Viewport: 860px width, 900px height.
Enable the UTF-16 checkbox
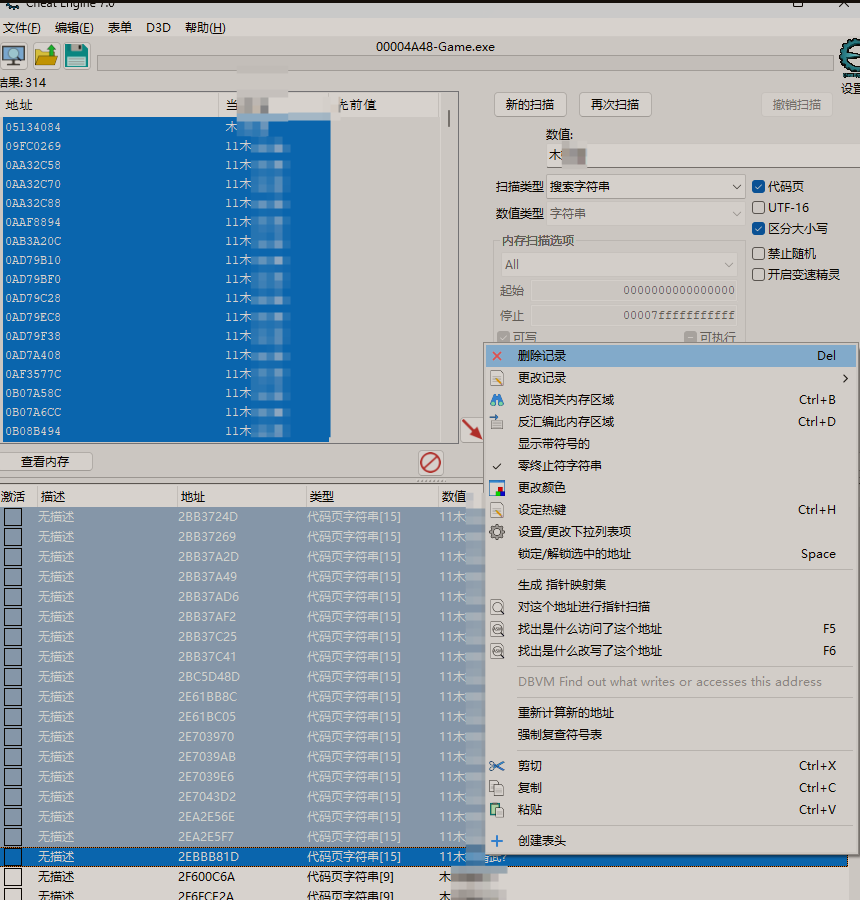click(x=758, y=207)
